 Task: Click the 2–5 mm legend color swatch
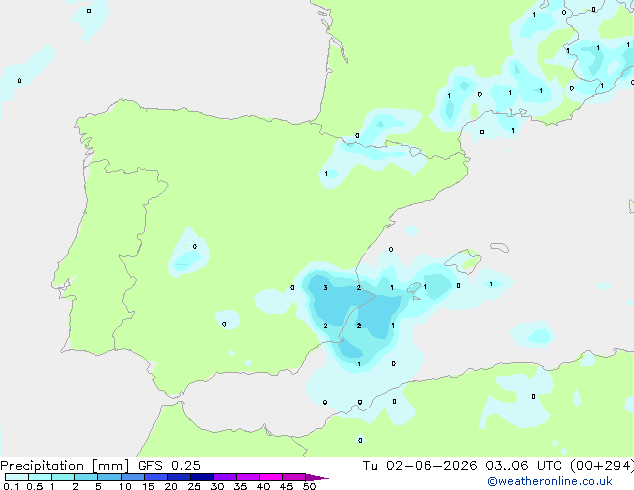86,477
